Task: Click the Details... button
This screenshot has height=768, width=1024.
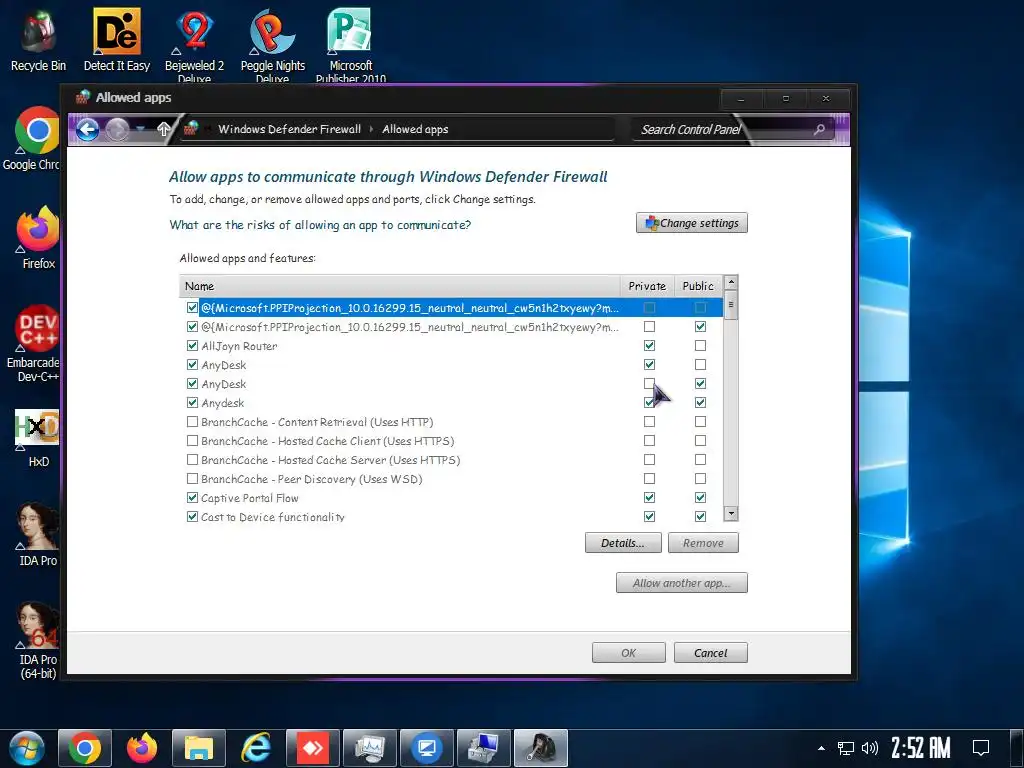Action: [x=623, y=543]
